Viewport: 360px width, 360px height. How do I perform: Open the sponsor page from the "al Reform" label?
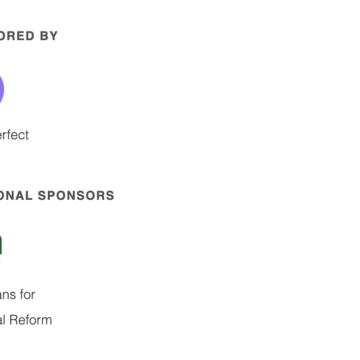coord(26,320)
